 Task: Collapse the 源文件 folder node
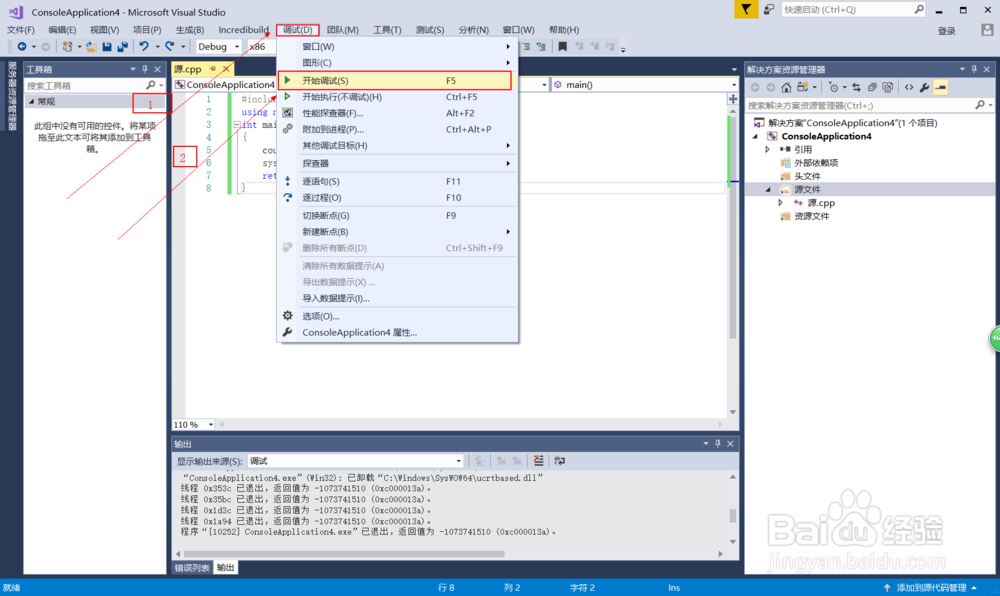(768, 189)
